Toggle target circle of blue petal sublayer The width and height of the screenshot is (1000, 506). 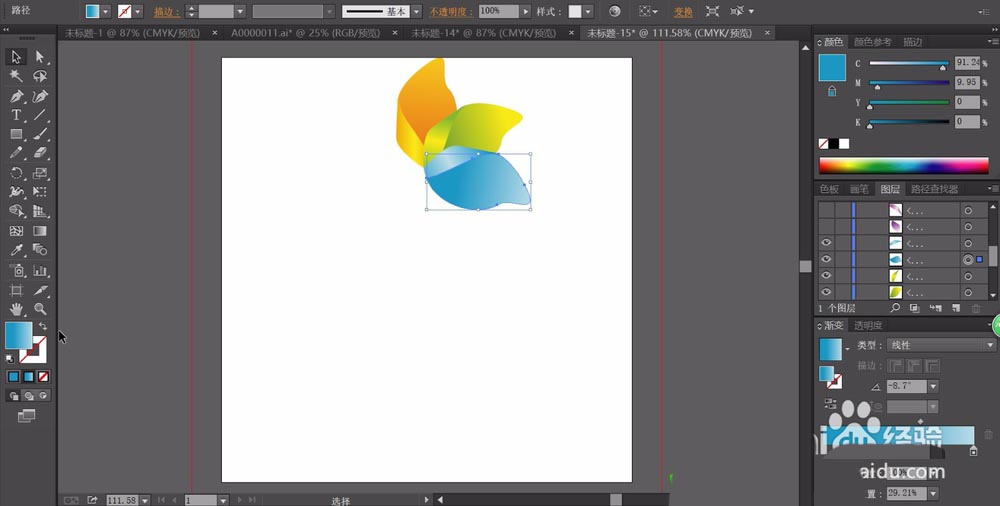(x=968, y=259)
